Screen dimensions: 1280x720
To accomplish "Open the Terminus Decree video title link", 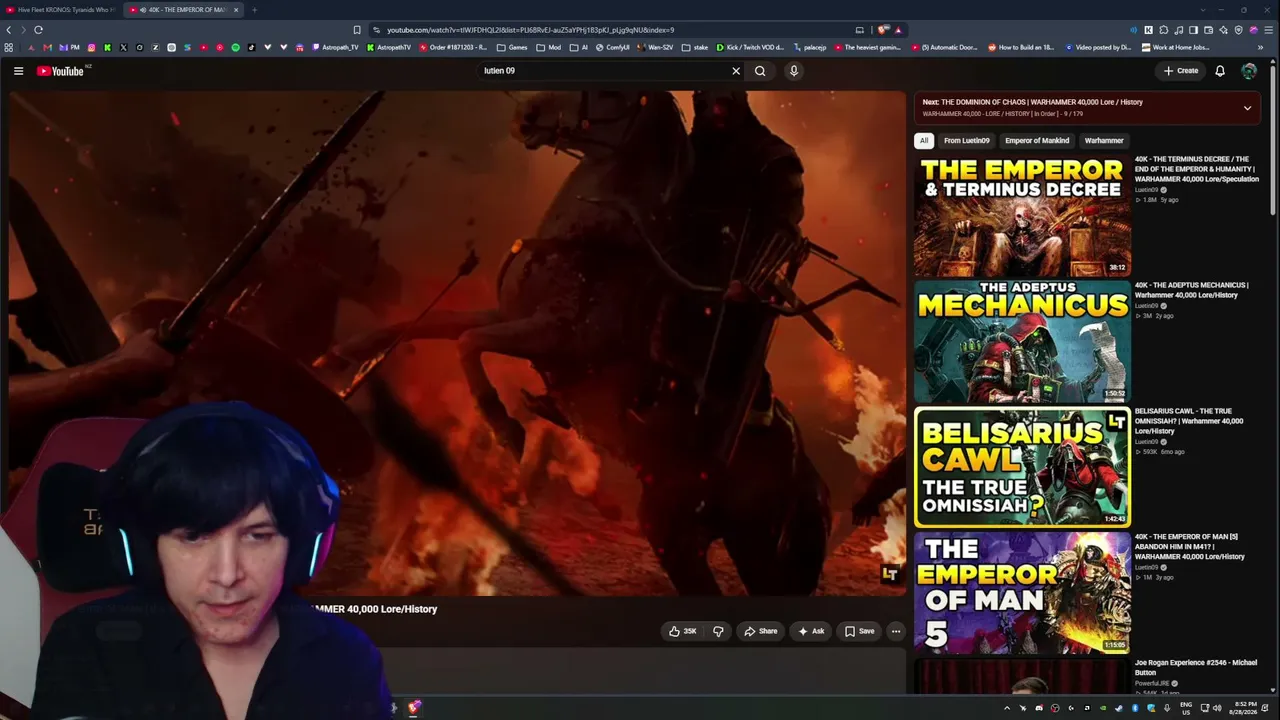I will click(1197, 169).
